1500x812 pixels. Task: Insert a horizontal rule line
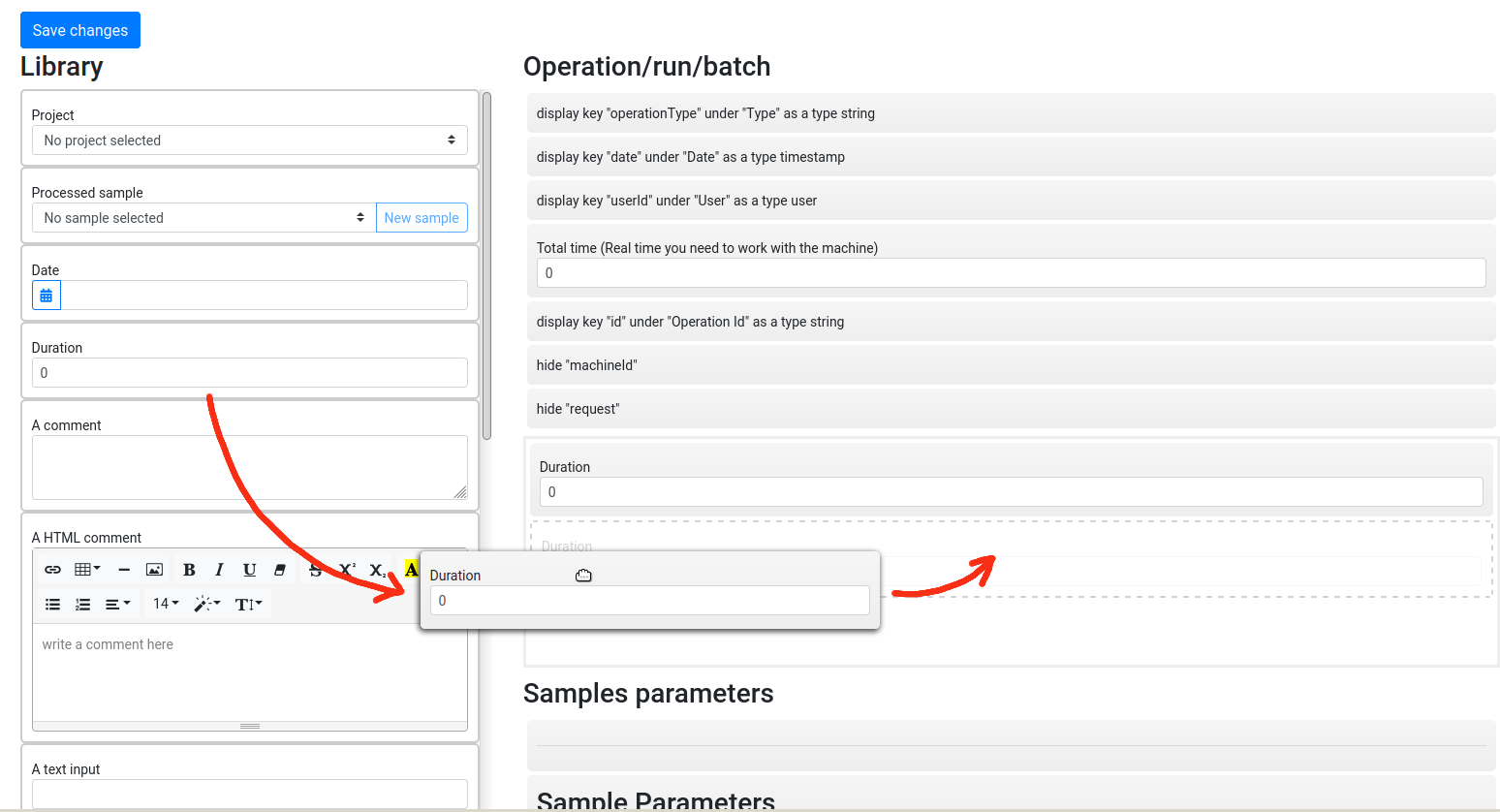pyautogui.click(x=124, y=570)
